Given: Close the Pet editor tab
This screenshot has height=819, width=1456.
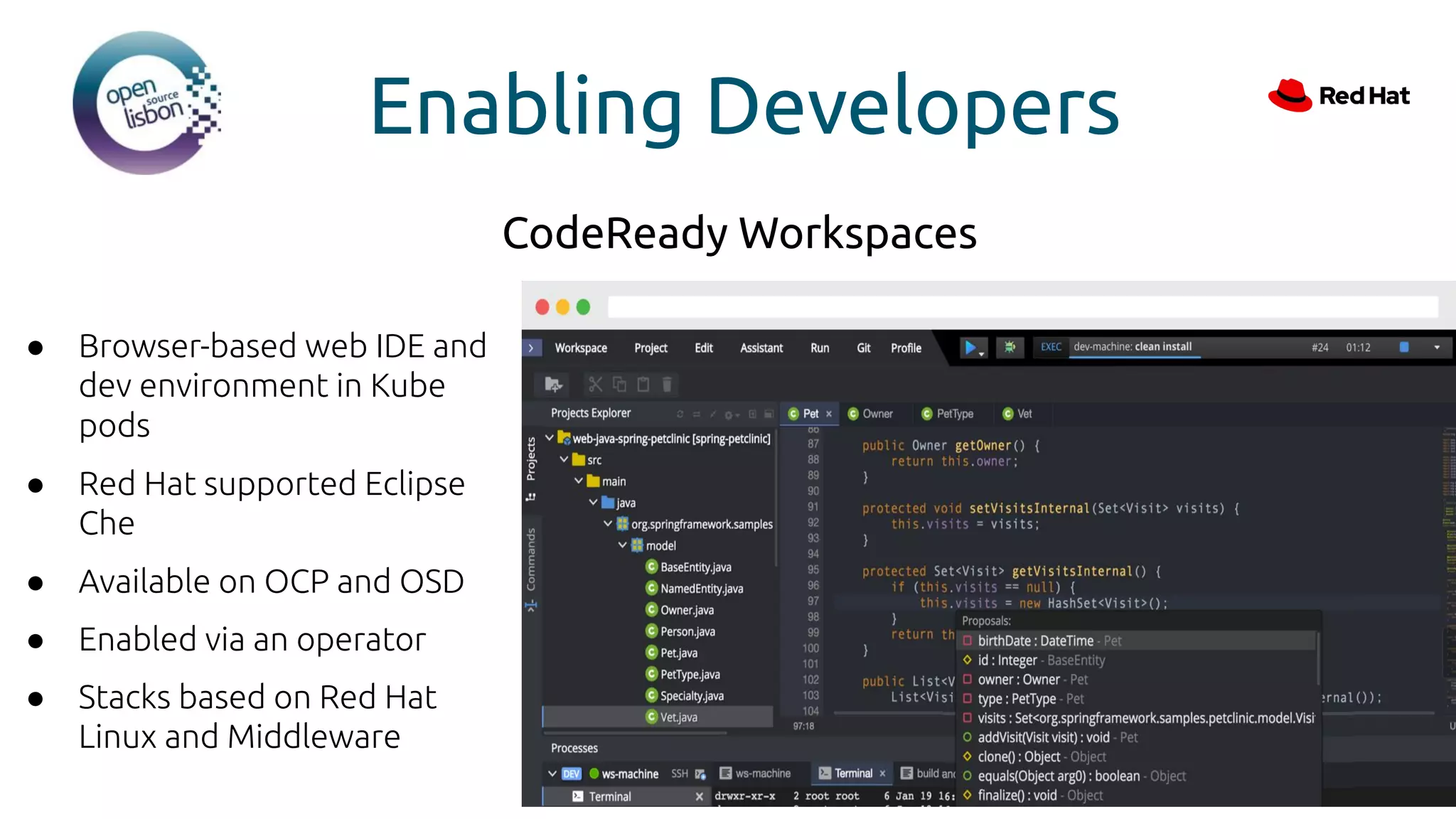Looking at the screenshot, I should coord(829,414).
